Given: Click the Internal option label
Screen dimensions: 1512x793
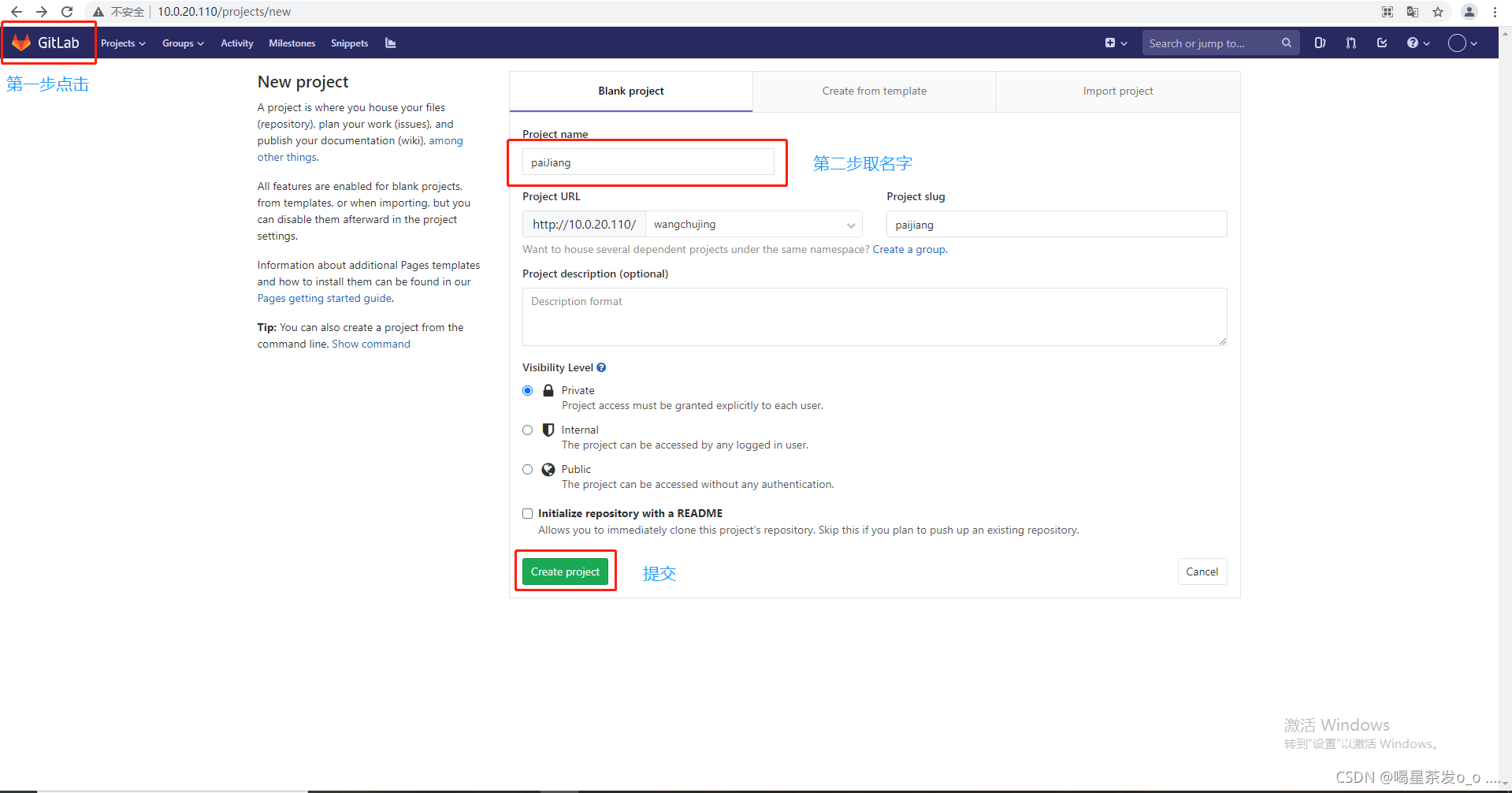Looking at the screenshot, I should pos(580,430).
